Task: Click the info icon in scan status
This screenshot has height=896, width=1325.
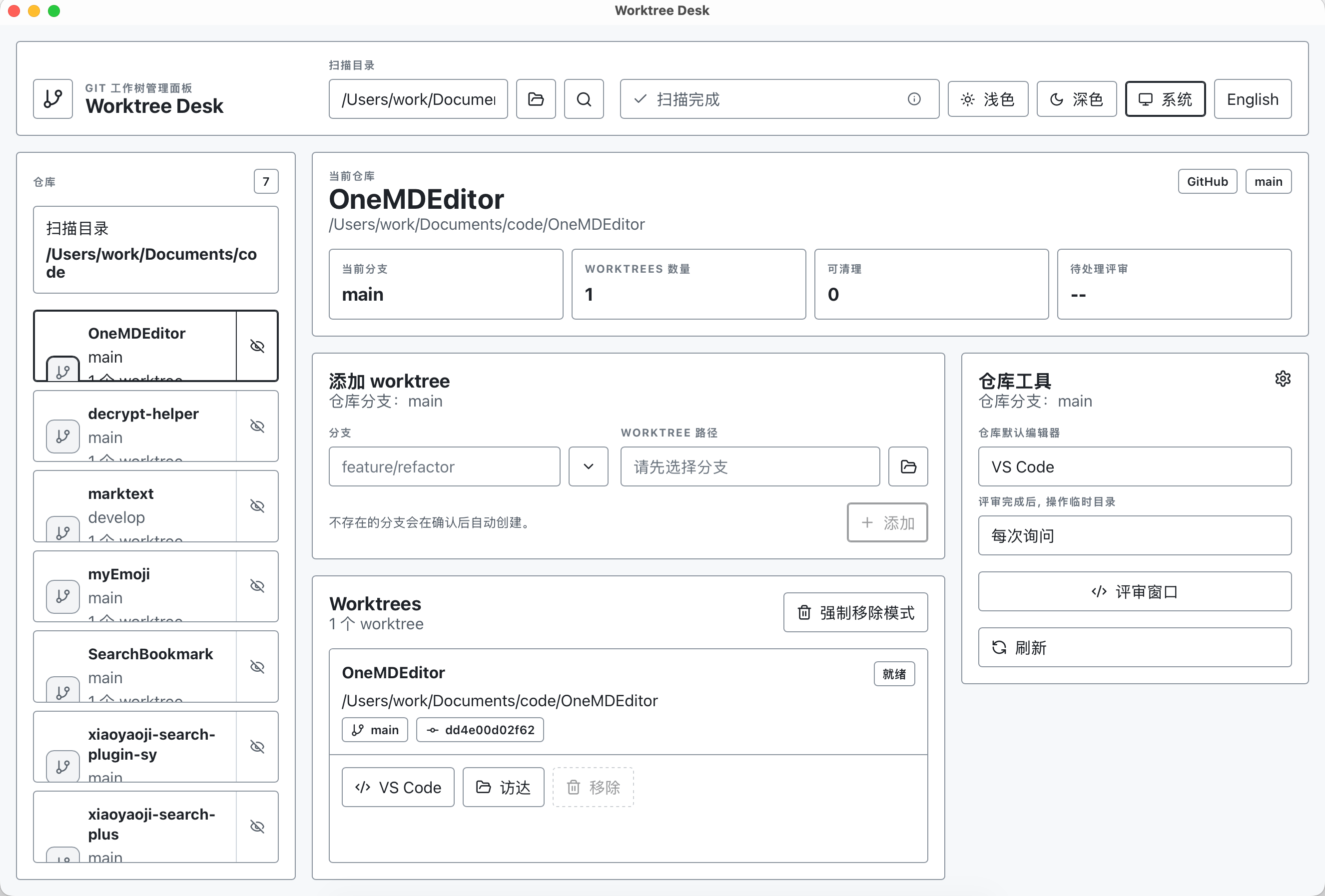Action: point(914,99)
